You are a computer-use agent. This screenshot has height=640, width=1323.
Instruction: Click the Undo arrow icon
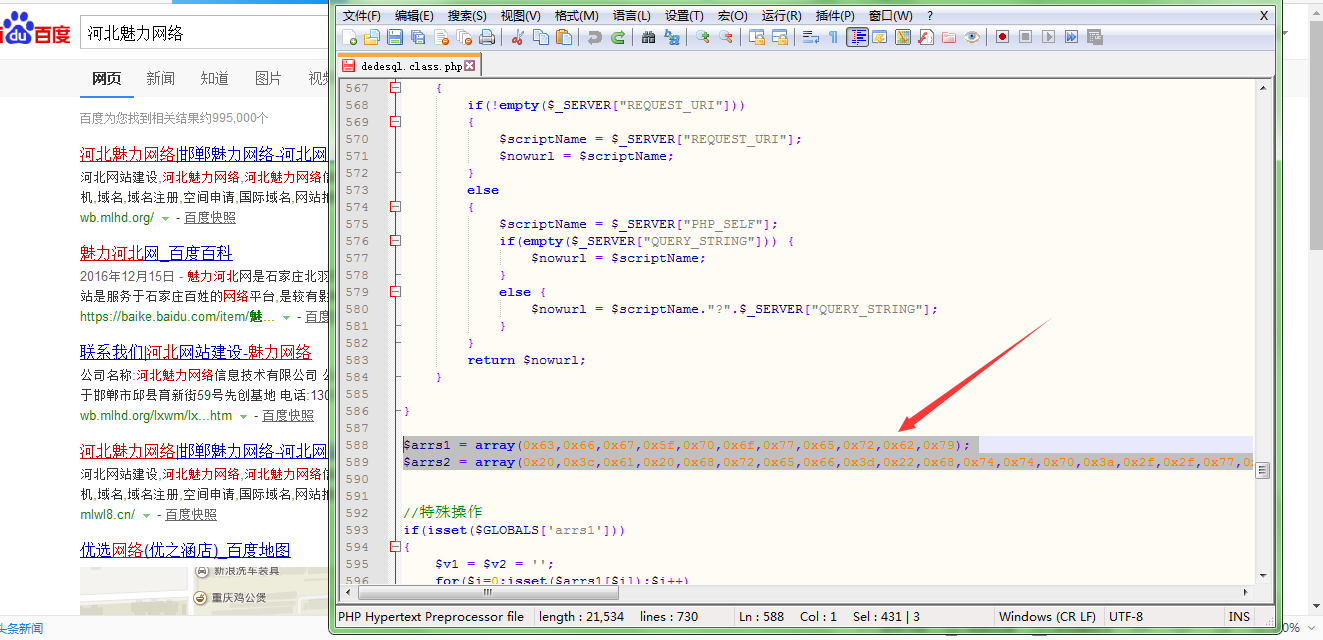(595, 38)
